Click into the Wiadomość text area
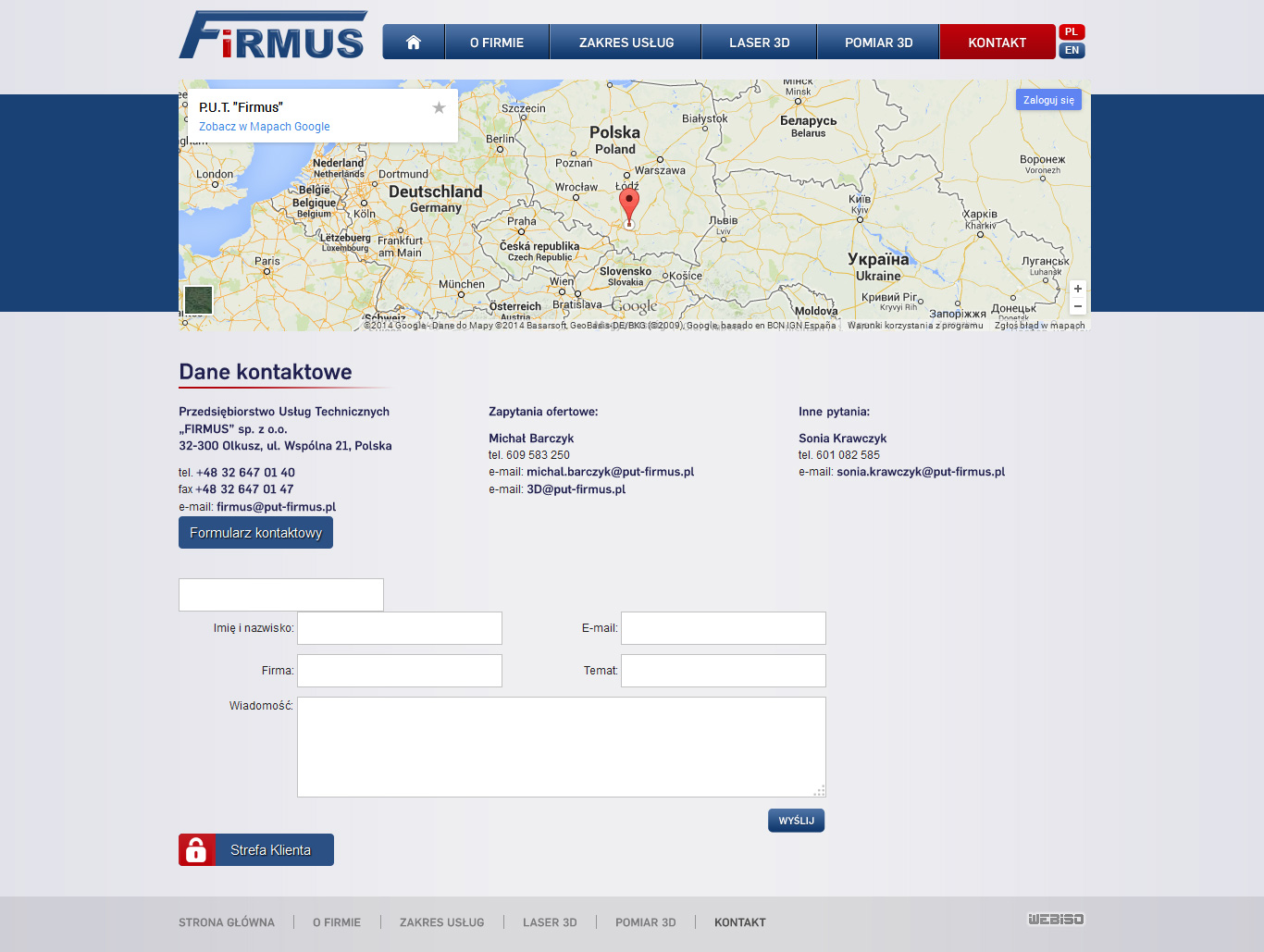Viewport: 1264px width, 952px height. point(562,747)
